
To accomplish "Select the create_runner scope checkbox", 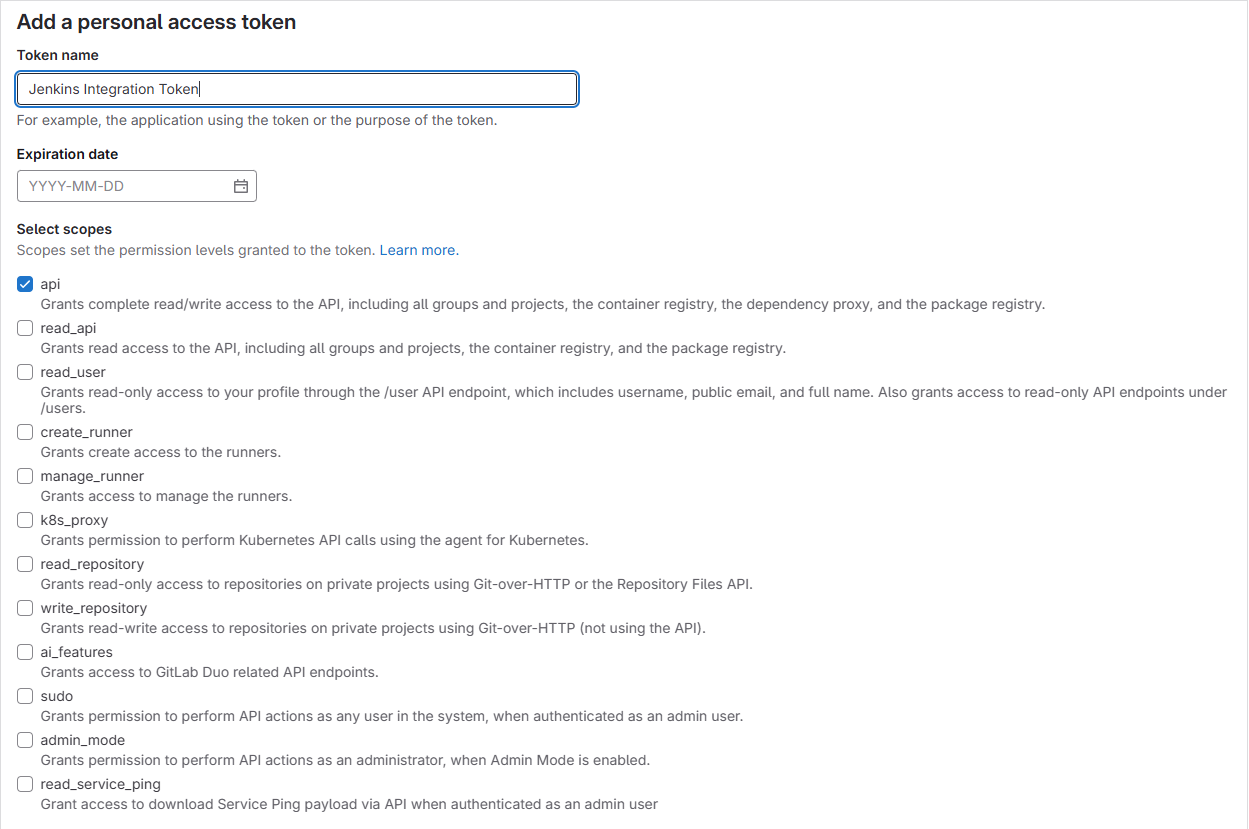I will point(25,432).
